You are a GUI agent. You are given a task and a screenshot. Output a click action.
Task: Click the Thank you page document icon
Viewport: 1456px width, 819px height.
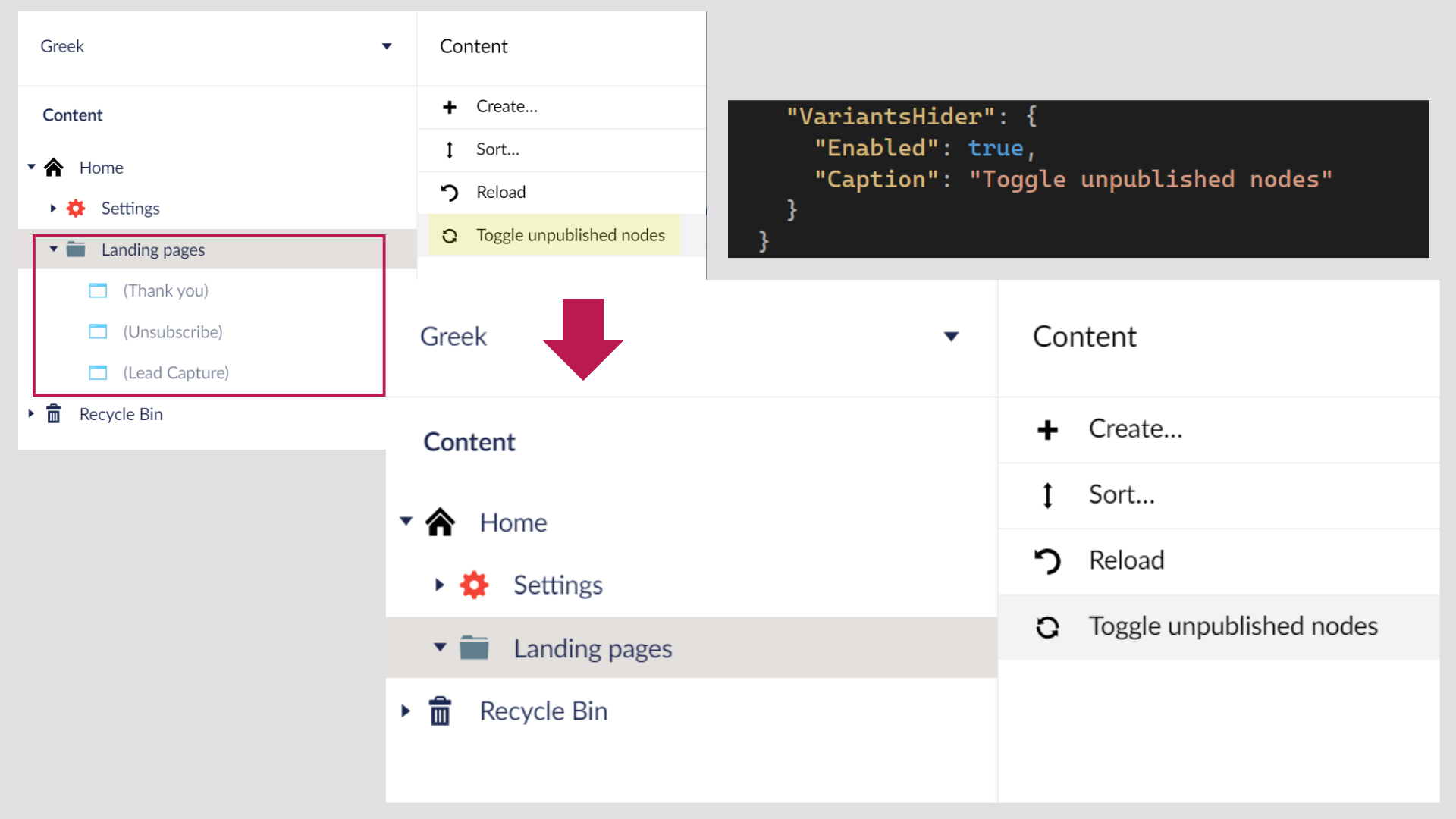click(x=98, y=290)
